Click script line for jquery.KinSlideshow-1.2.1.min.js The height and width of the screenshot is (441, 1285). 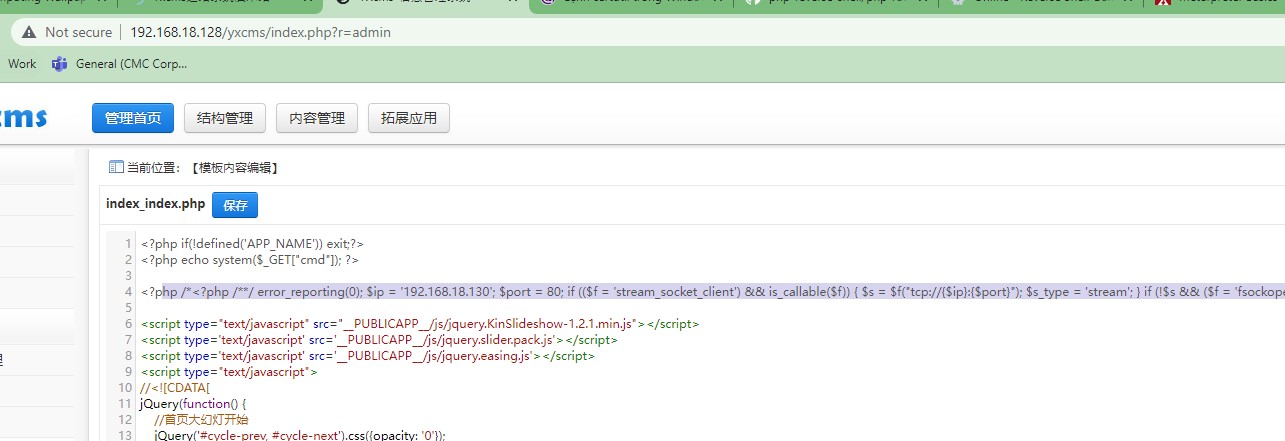[420, 323]
